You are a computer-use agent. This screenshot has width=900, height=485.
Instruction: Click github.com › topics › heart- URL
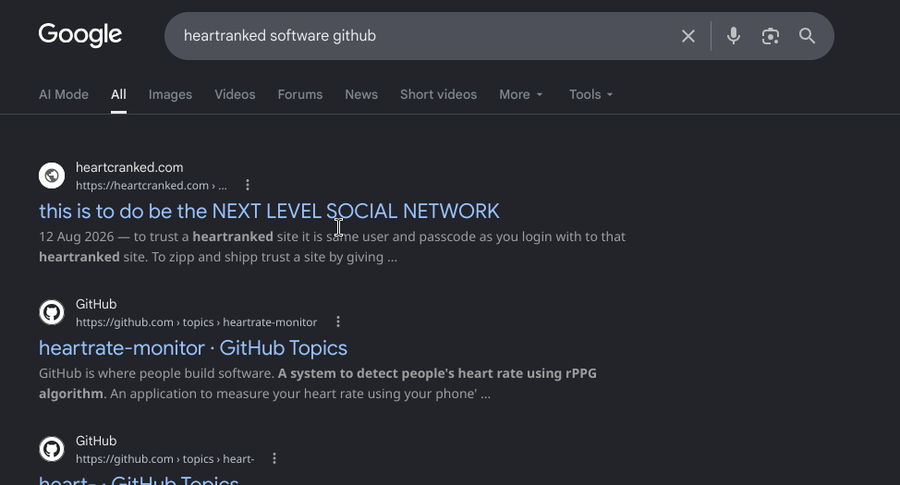click(x=165, y=459)
